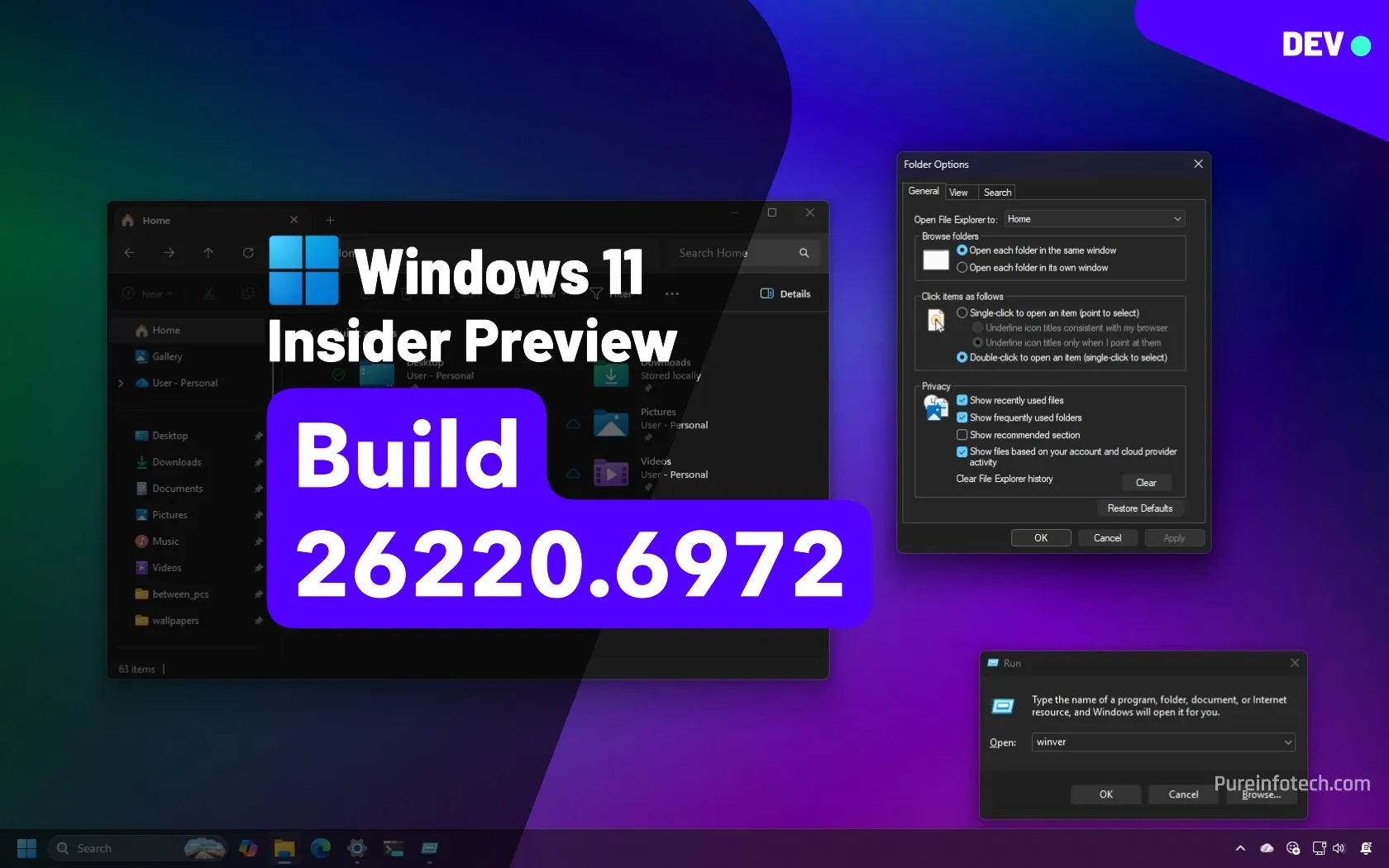Switch to the View tab in Folder Options
The width and height of the screenshot is (1389, 868).
coord(958,193)
